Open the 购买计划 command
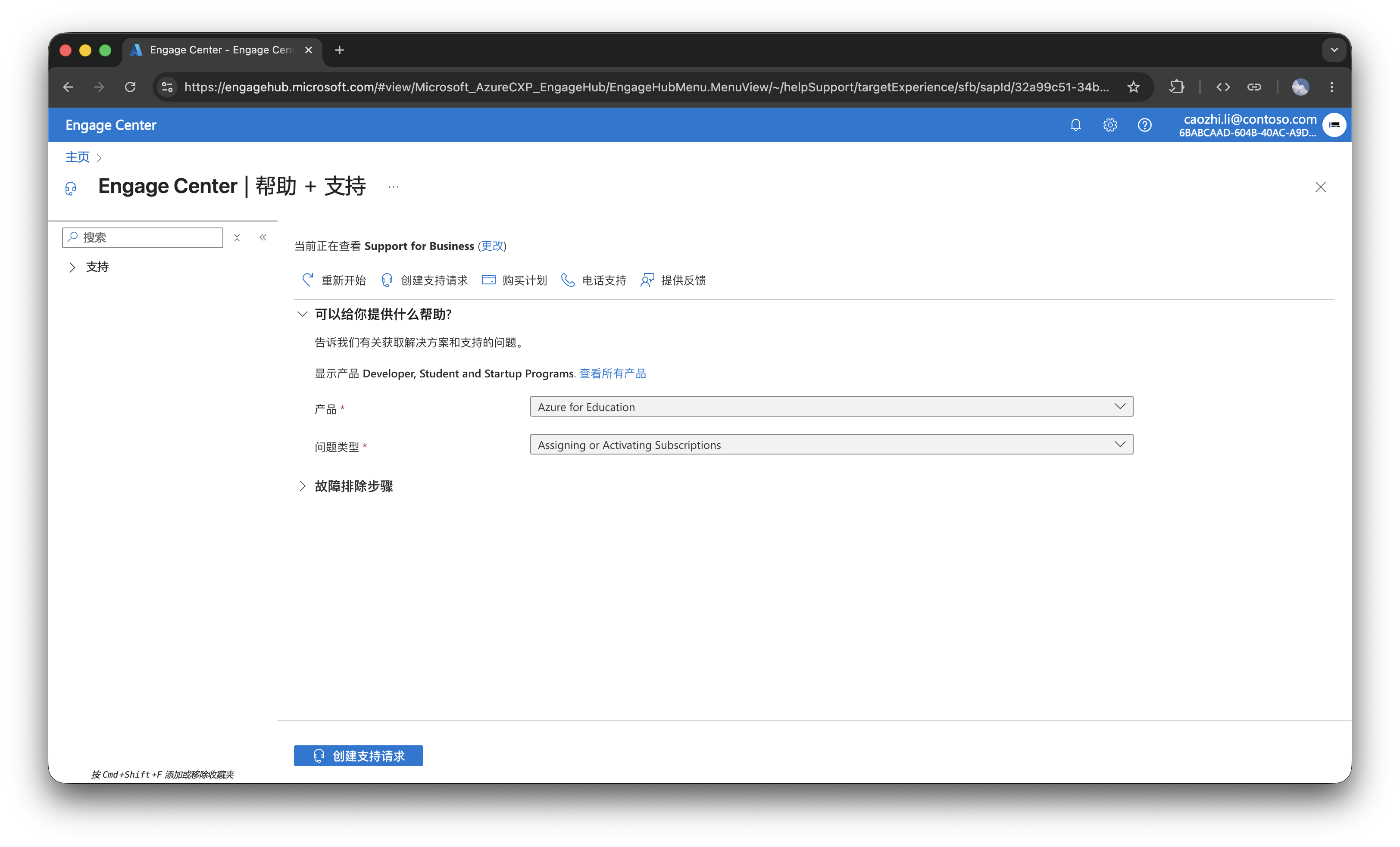 [514, 280]
